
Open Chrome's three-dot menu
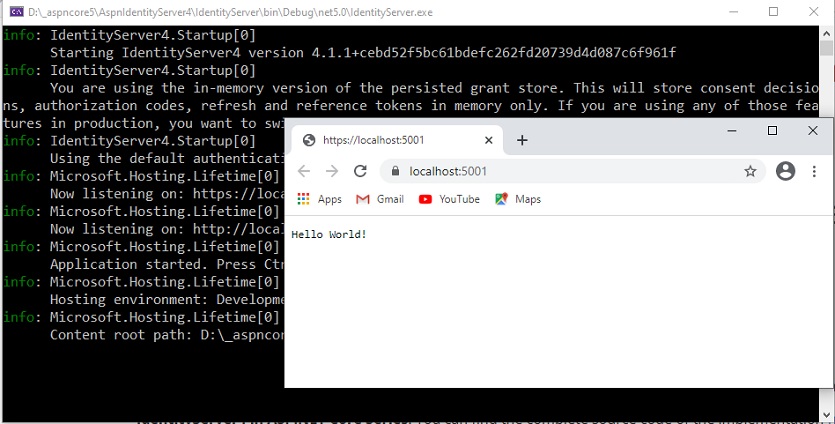point(814,171)
